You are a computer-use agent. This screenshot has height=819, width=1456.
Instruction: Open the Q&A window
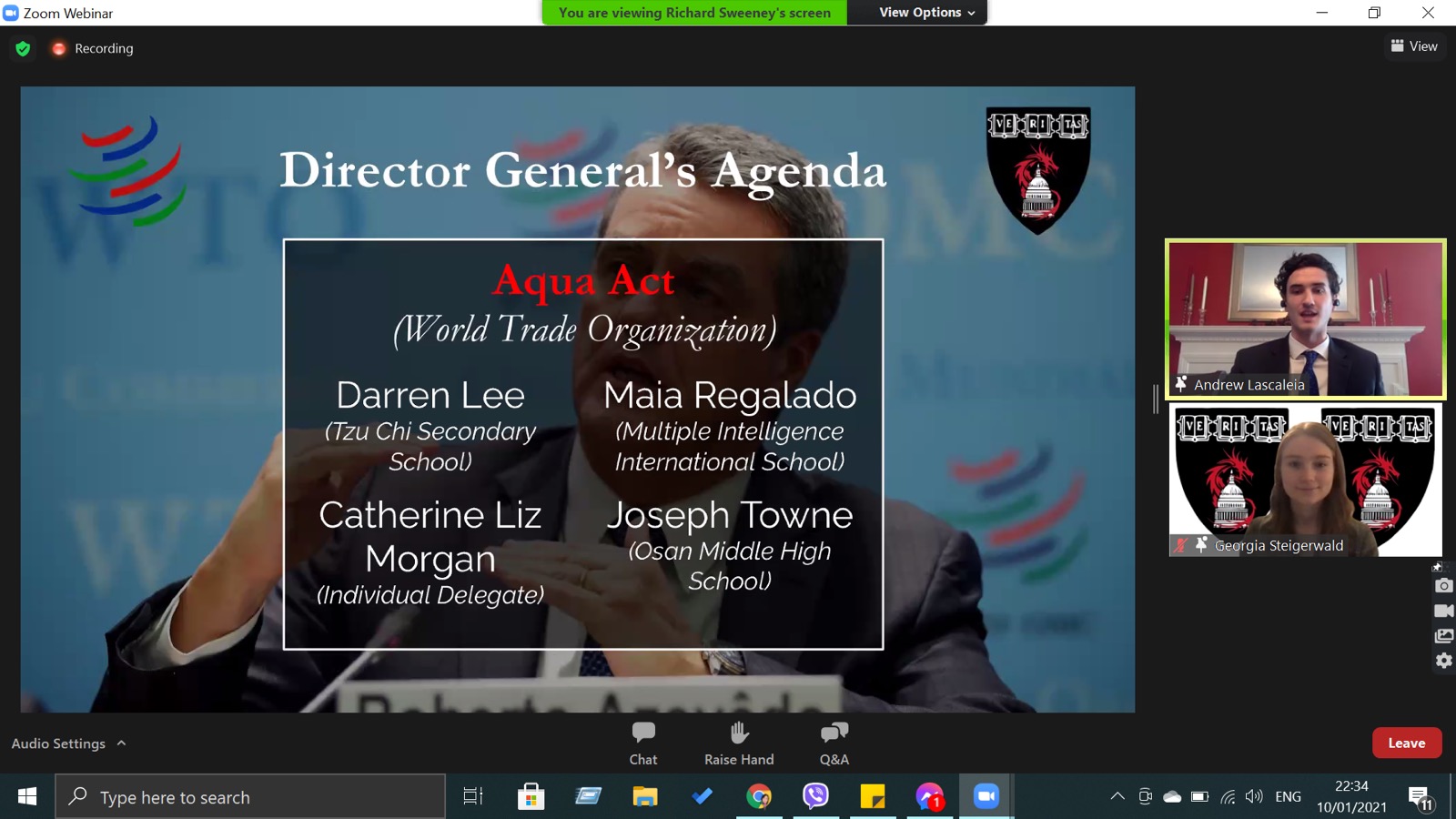834,743
